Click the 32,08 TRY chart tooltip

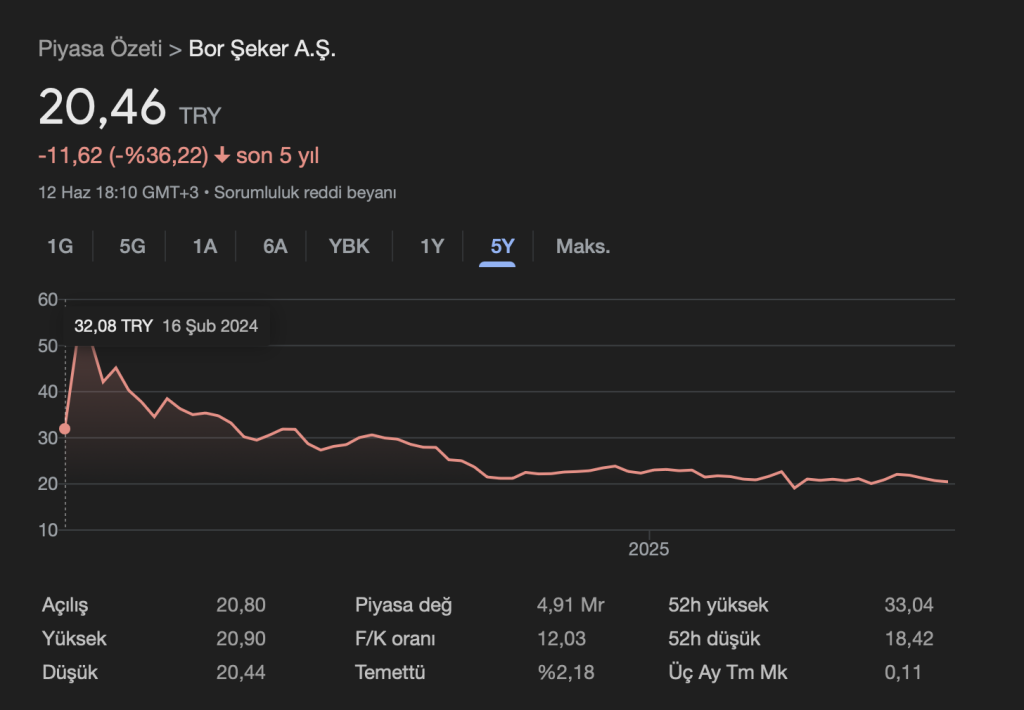[166, 326]
